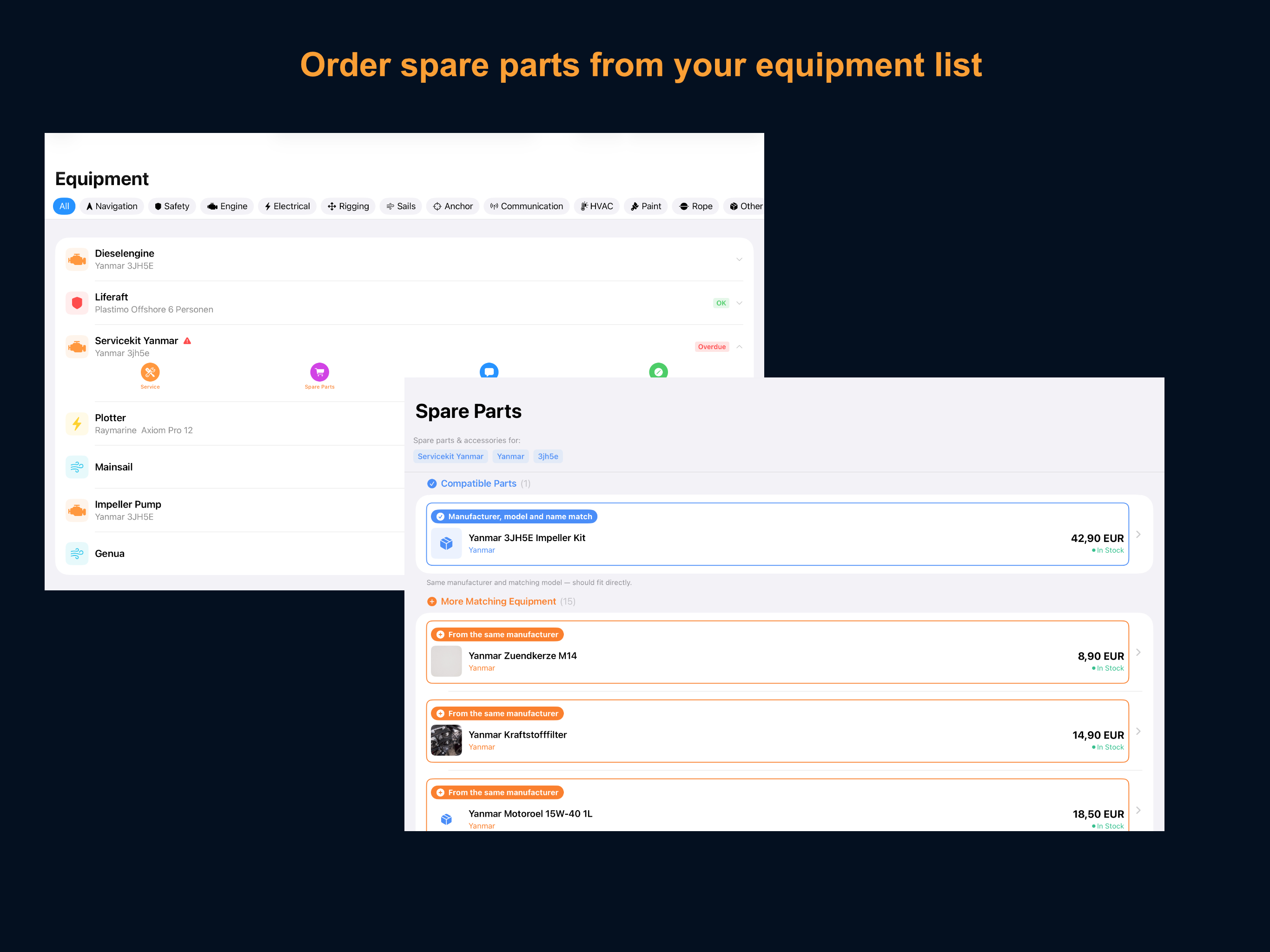Click the Yanmar 3JH5E Impeller Kit title

coord(527,538)
